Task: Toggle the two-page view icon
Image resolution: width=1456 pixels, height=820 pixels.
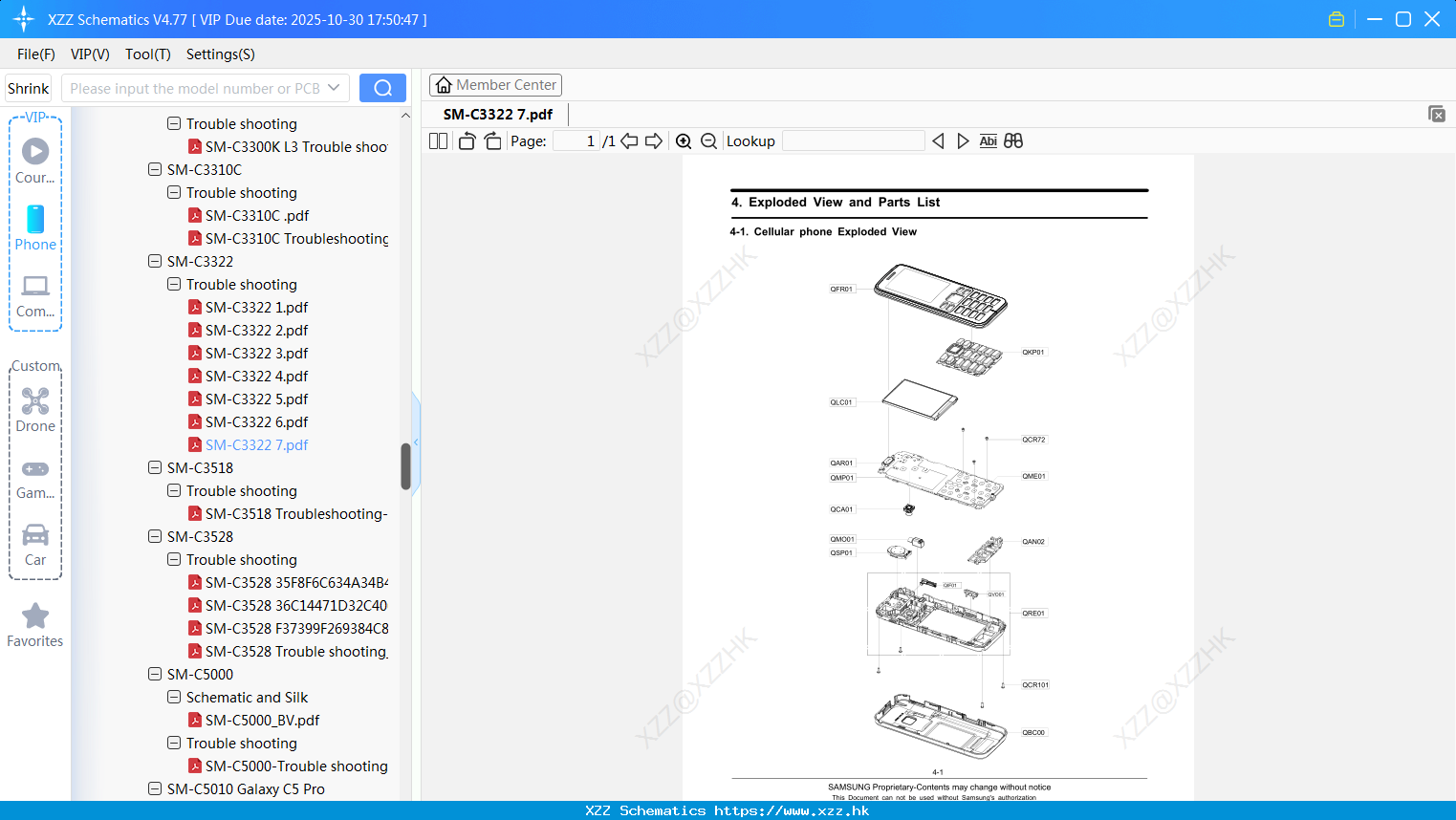Action: (438, 140)
